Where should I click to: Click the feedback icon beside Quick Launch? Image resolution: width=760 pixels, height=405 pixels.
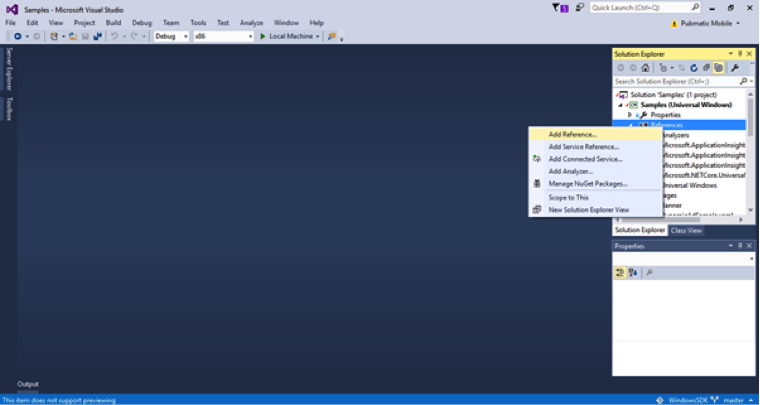pyautogui.click(x=580, y=7)
